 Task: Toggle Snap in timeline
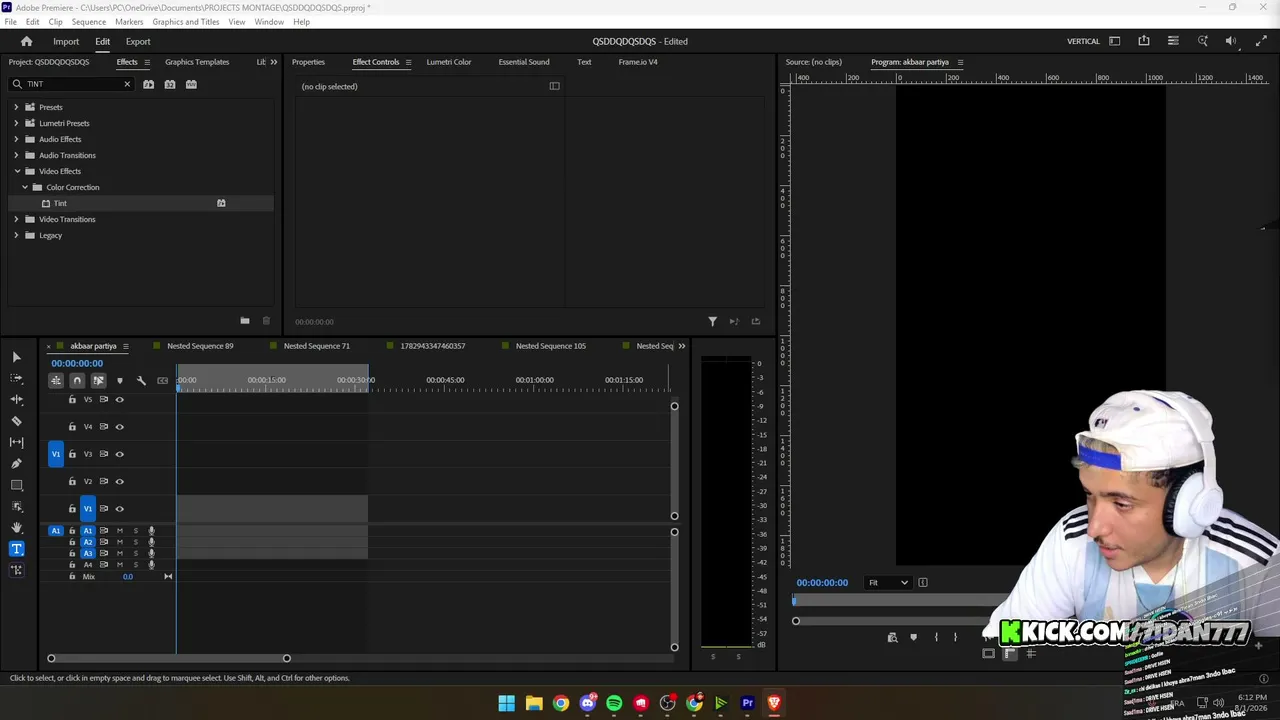pyautogui.click(x=77, y=380)
